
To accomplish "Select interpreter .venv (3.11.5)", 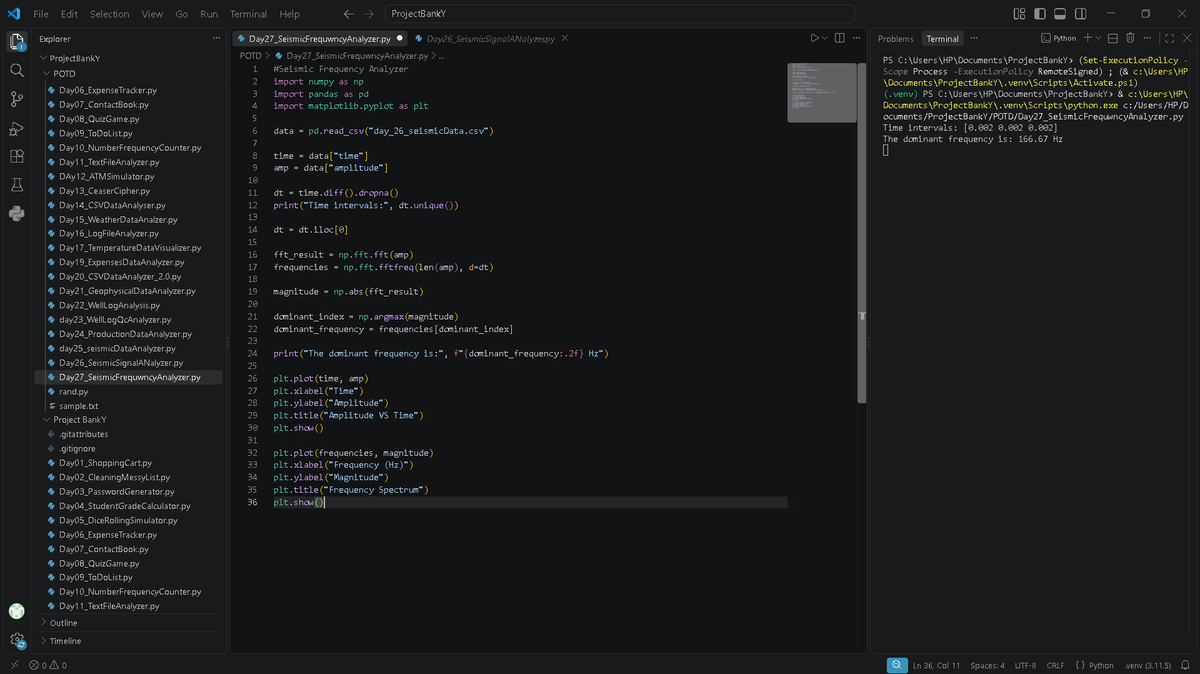I will [x=1146, y=665].
